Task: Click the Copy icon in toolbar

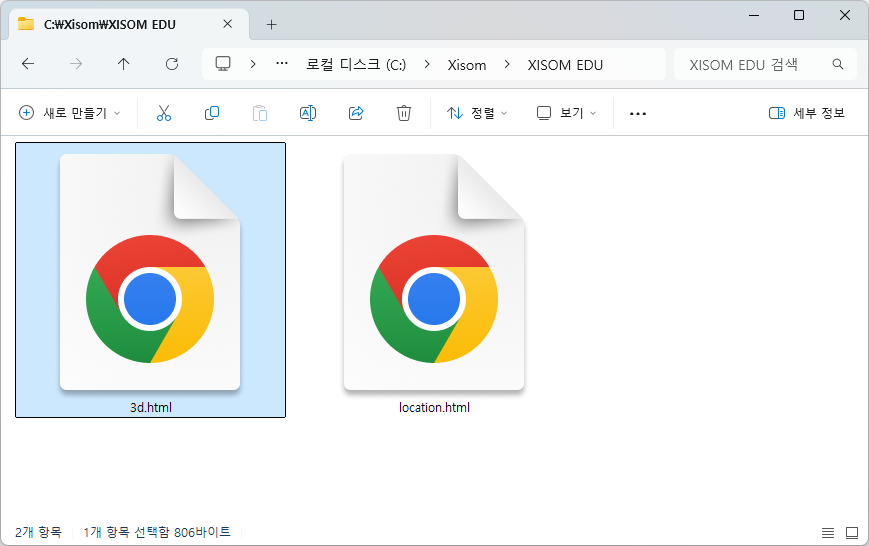Action: (212, 113)
